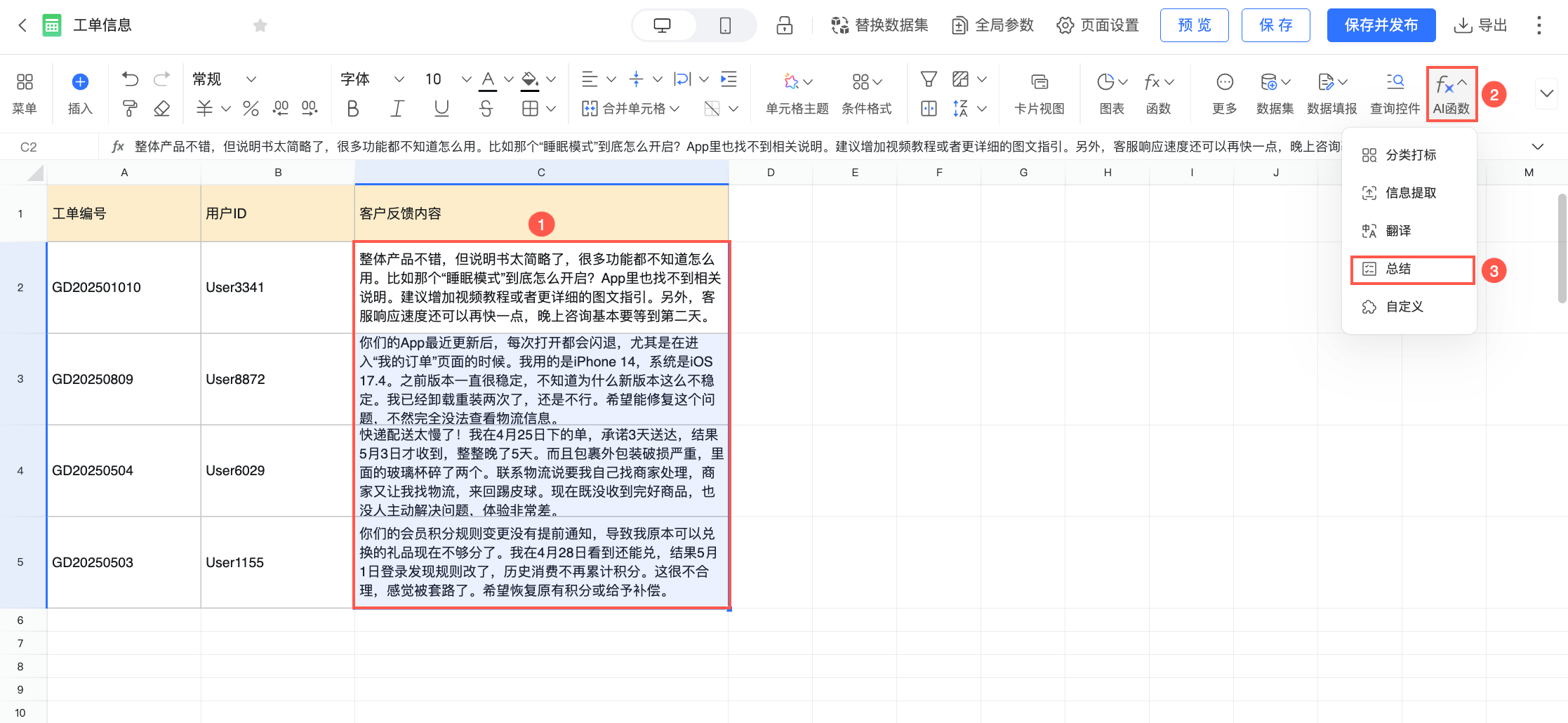Increase decimal places
The image size is (1568, 723).
[309, 108]
